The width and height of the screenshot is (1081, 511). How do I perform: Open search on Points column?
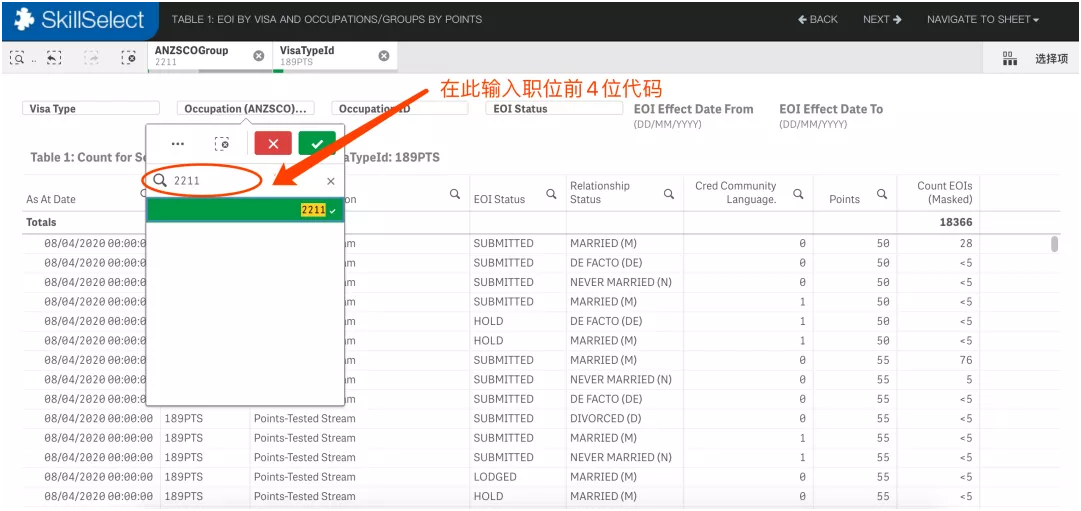click(882, 195)
